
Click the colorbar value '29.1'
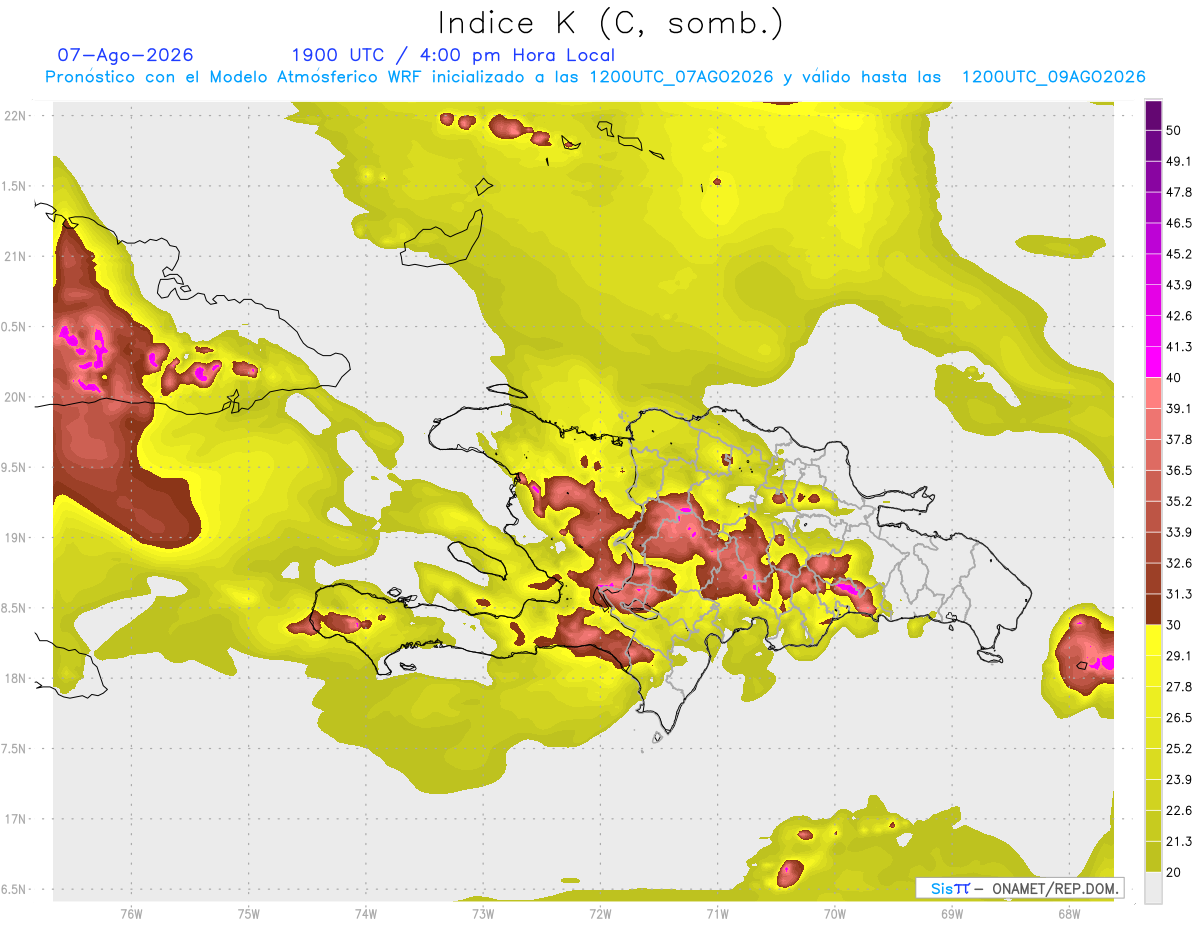[1179, 656]
